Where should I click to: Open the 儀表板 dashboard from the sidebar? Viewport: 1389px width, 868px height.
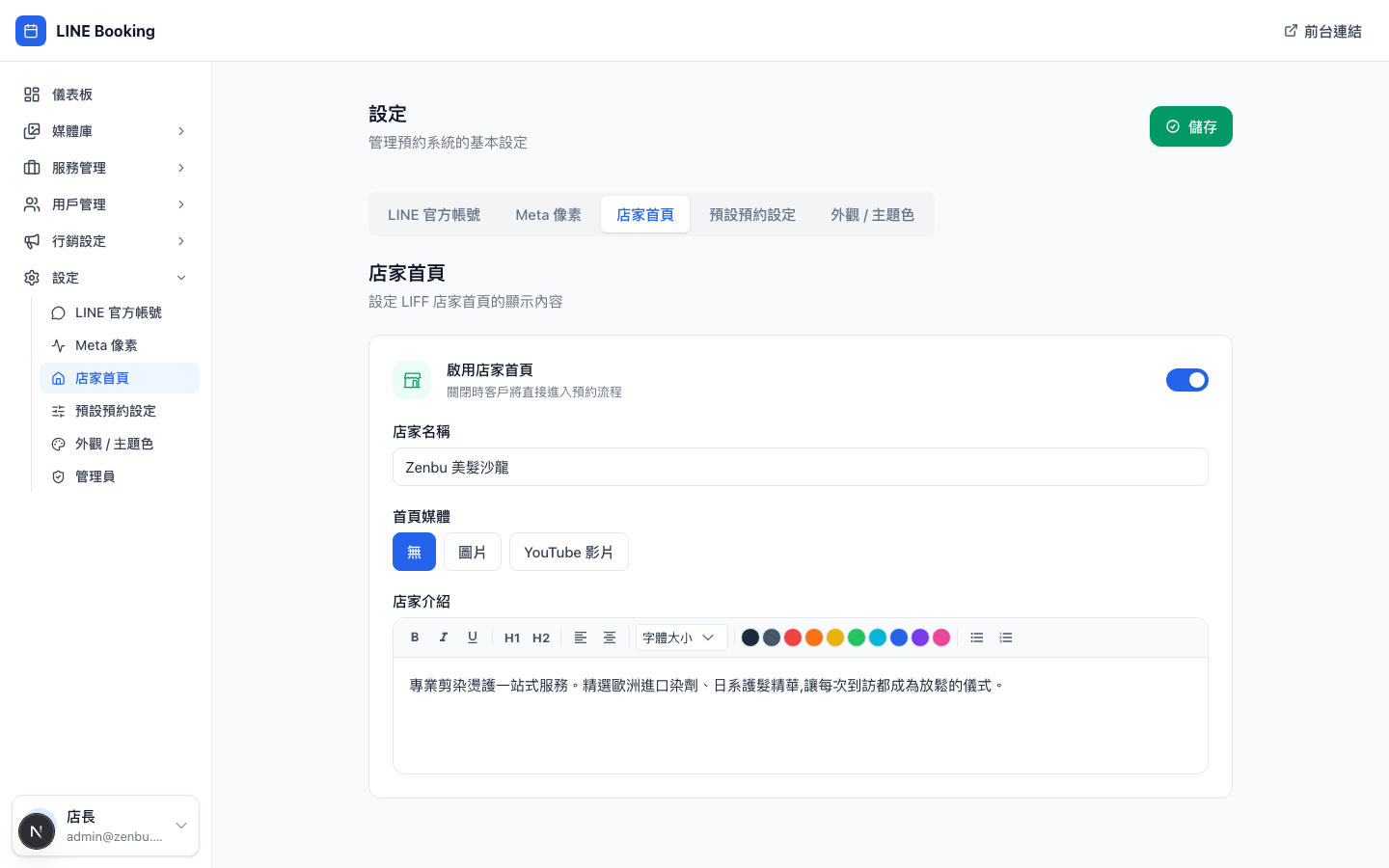click(72, 95)
